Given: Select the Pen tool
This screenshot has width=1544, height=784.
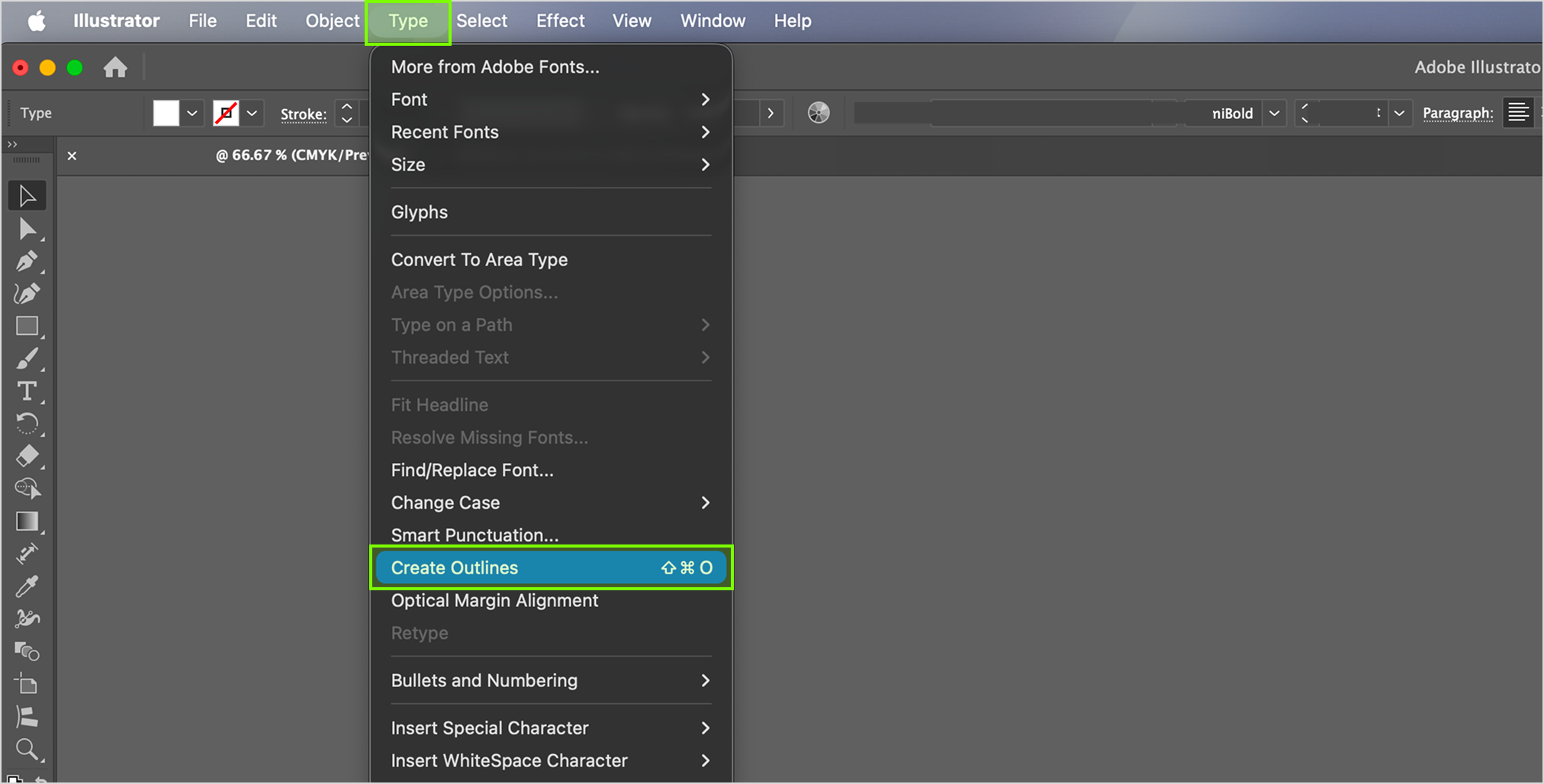Looking at the screenshot, I should 27,262.
